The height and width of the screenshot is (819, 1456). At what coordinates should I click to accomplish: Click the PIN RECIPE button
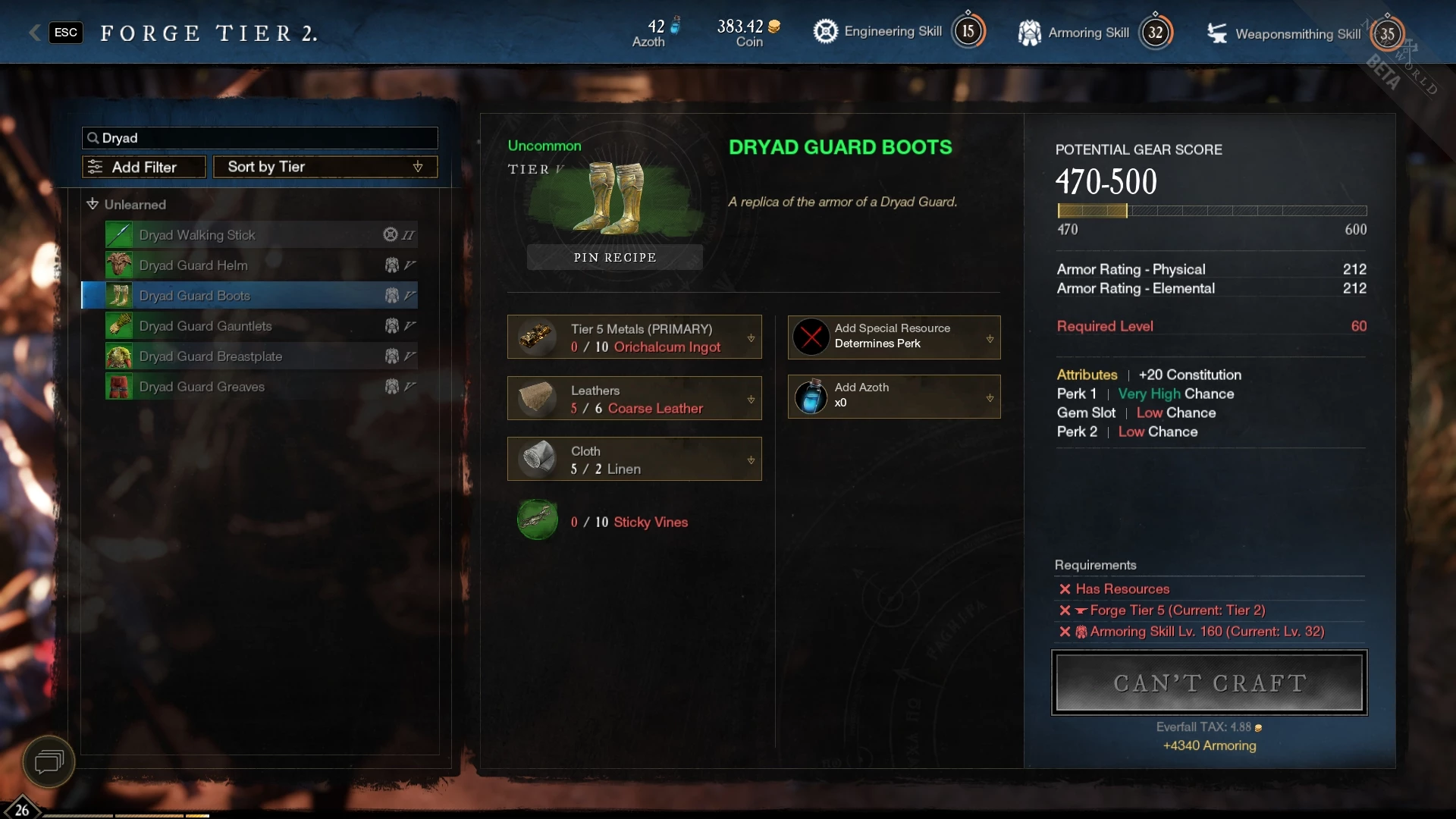pos(615,257)
